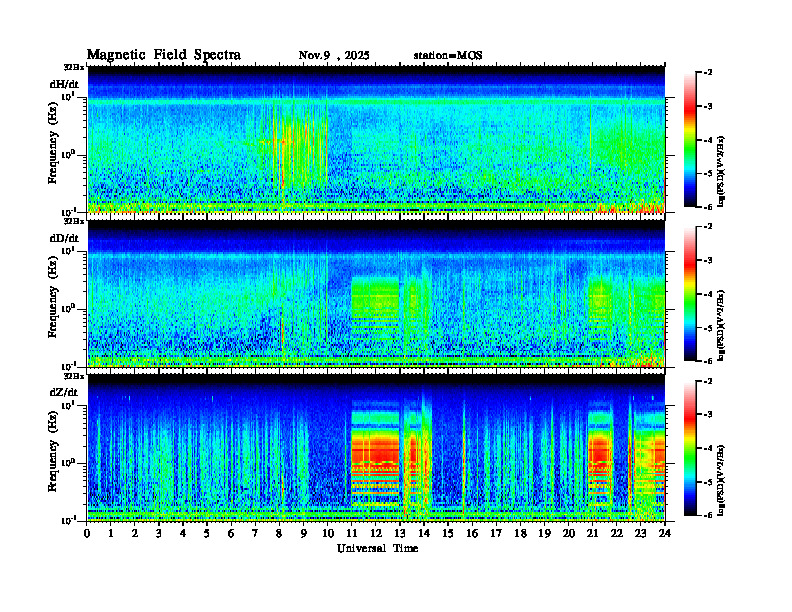
Task: Click Universal Time axis tick "15"
Action: click(448, 534)
